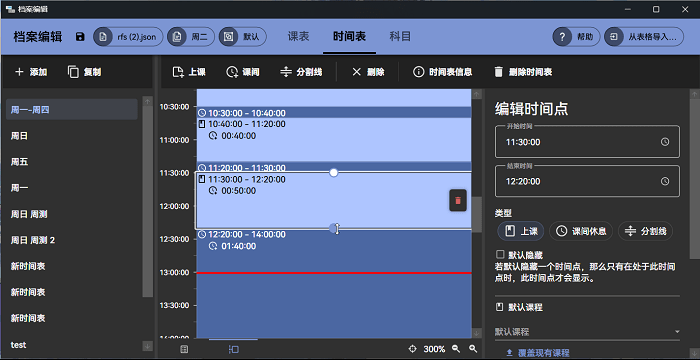700x360 pixels.
Task: Open the rfs (2).json file chip
Action: coord(128,37)
